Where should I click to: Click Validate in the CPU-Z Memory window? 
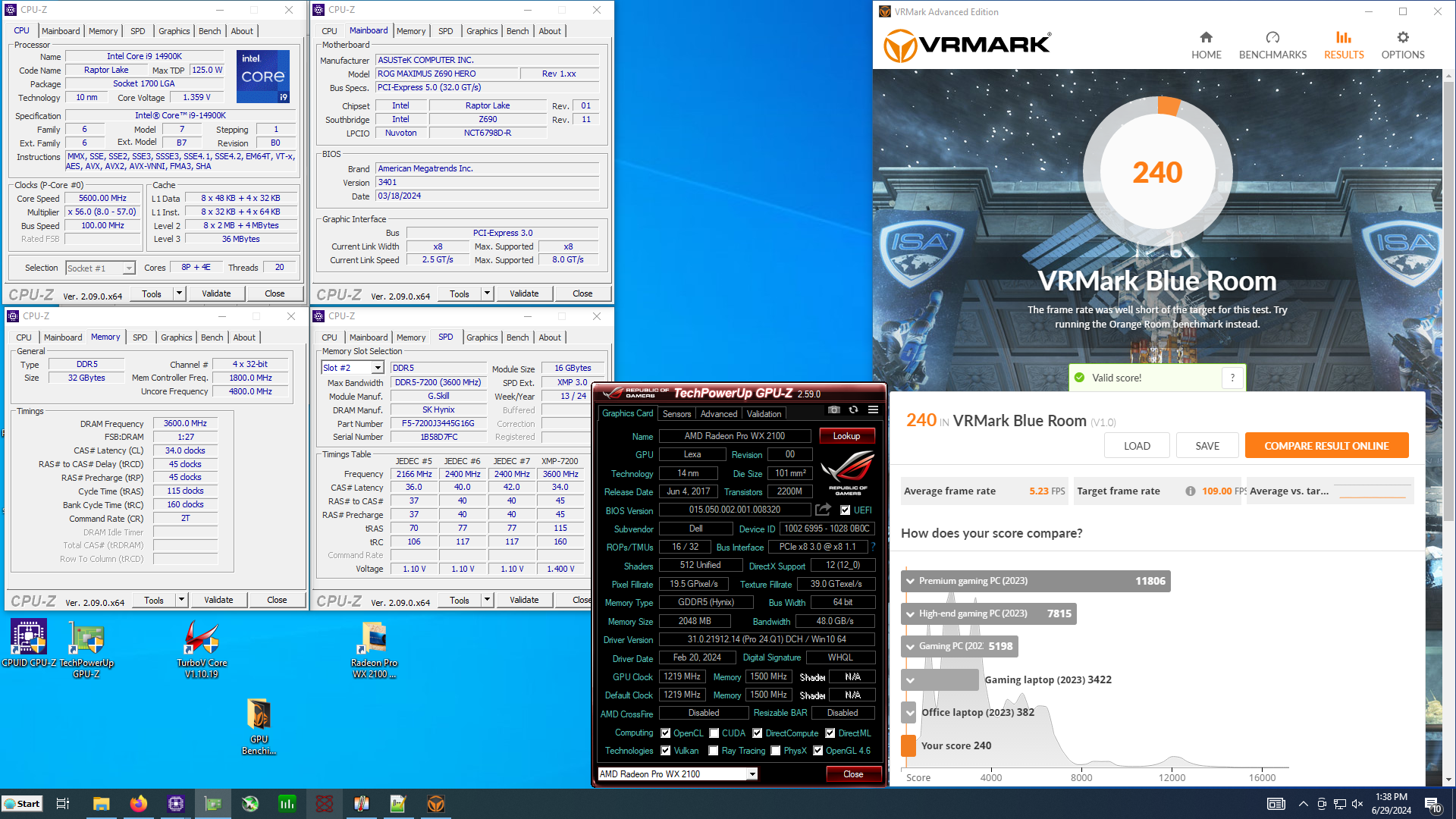(218, 600)
